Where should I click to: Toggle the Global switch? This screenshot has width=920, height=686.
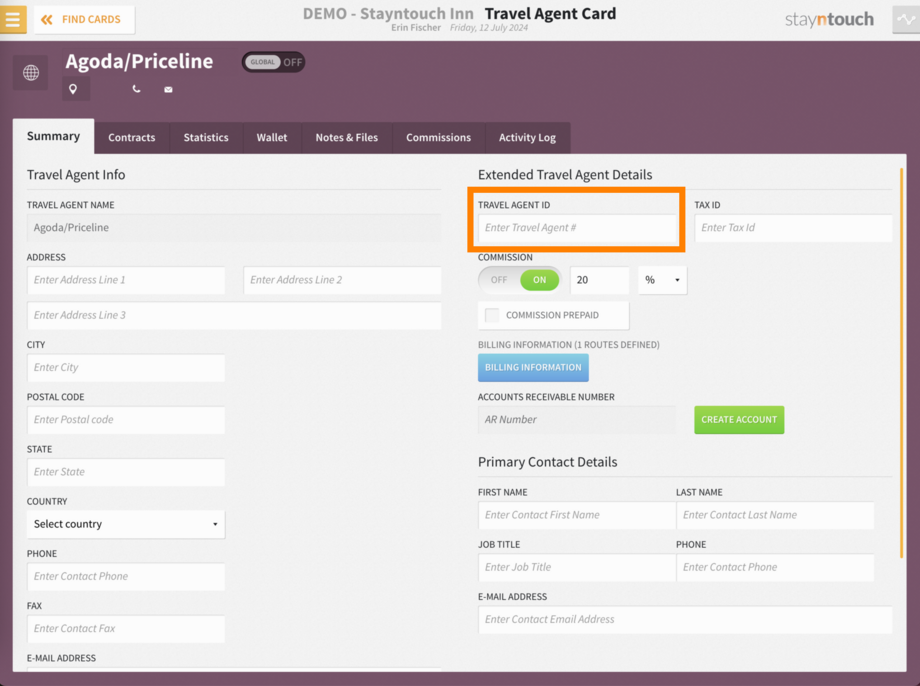(273, 62)
